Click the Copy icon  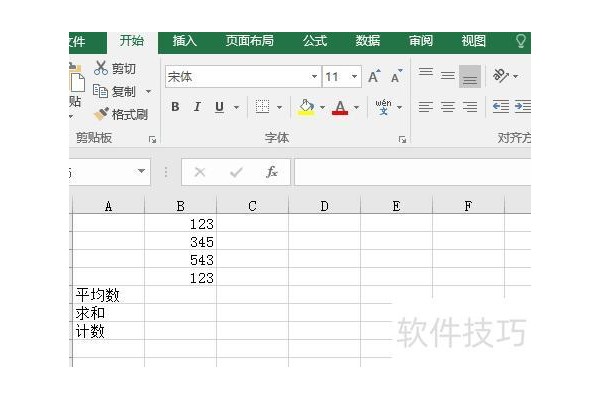[x=101, y=91]
